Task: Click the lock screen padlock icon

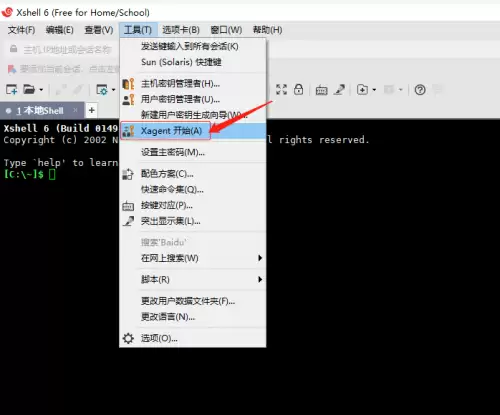Action: [298, 89]
